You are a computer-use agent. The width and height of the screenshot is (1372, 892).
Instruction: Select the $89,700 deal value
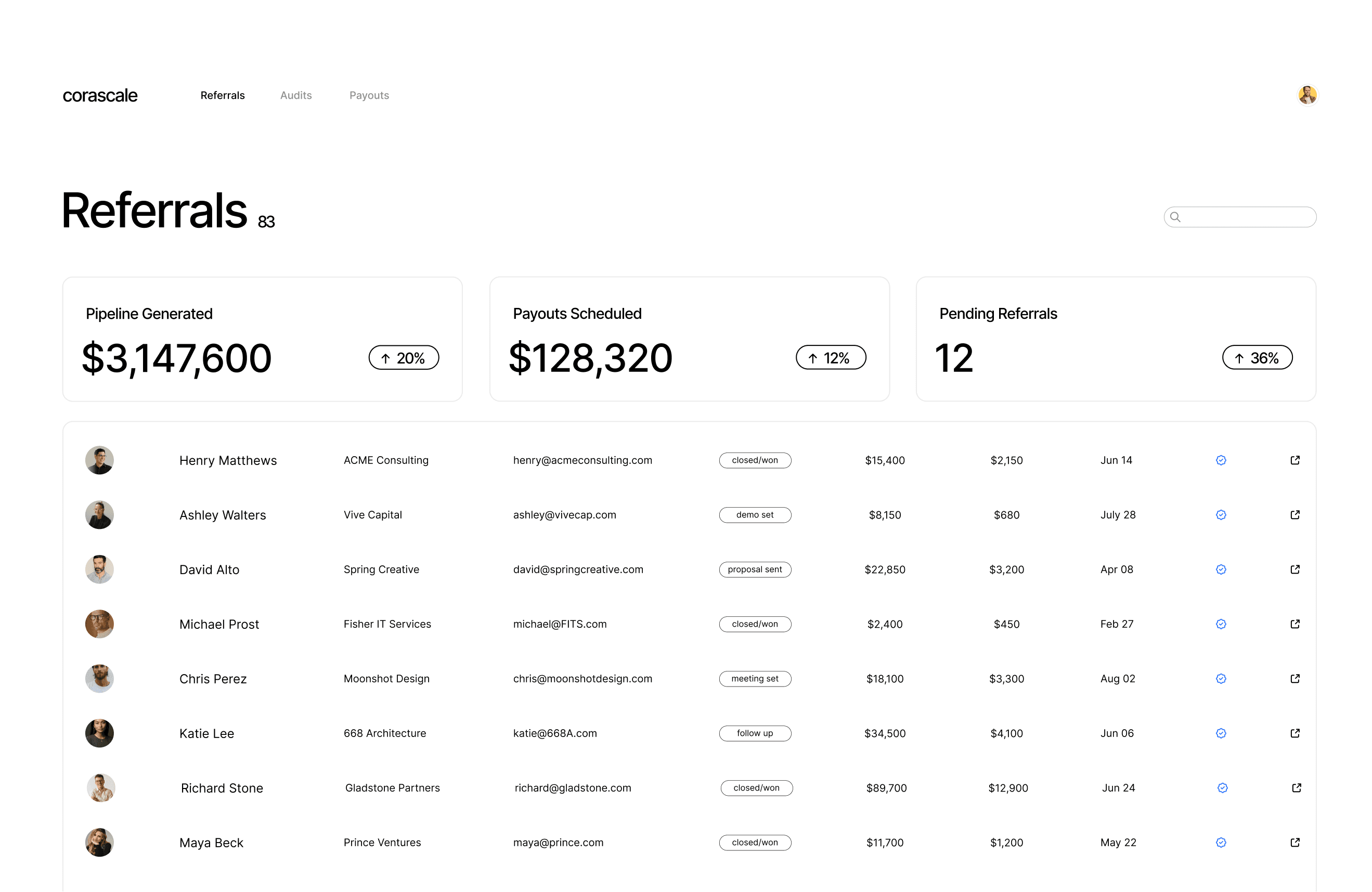click(x=887, y=787)
